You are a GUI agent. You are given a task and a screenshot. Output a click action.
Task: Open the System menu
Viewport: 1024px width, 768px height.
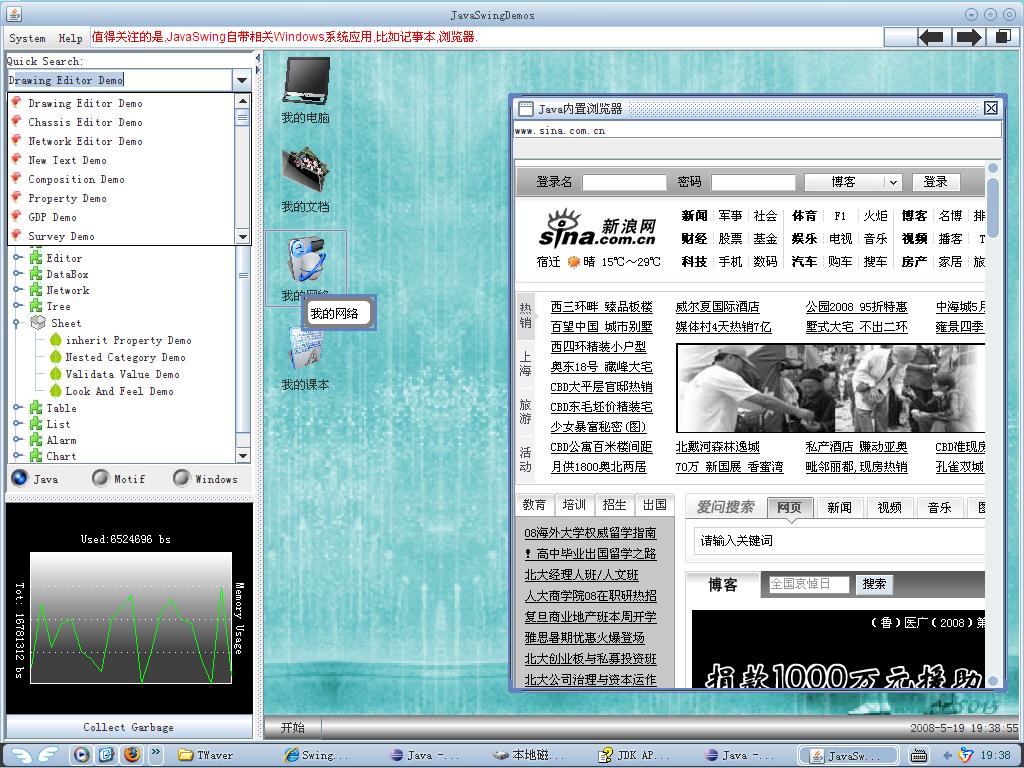27,38
